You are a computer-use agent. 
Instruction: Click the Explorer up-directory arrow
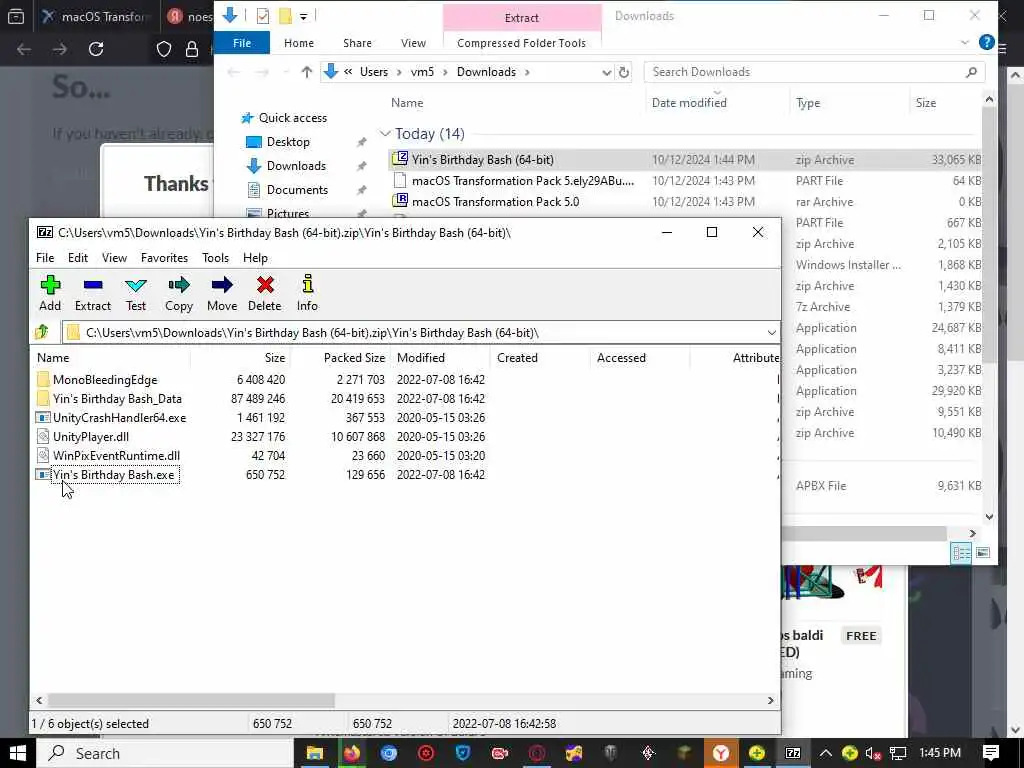(306, 72)
